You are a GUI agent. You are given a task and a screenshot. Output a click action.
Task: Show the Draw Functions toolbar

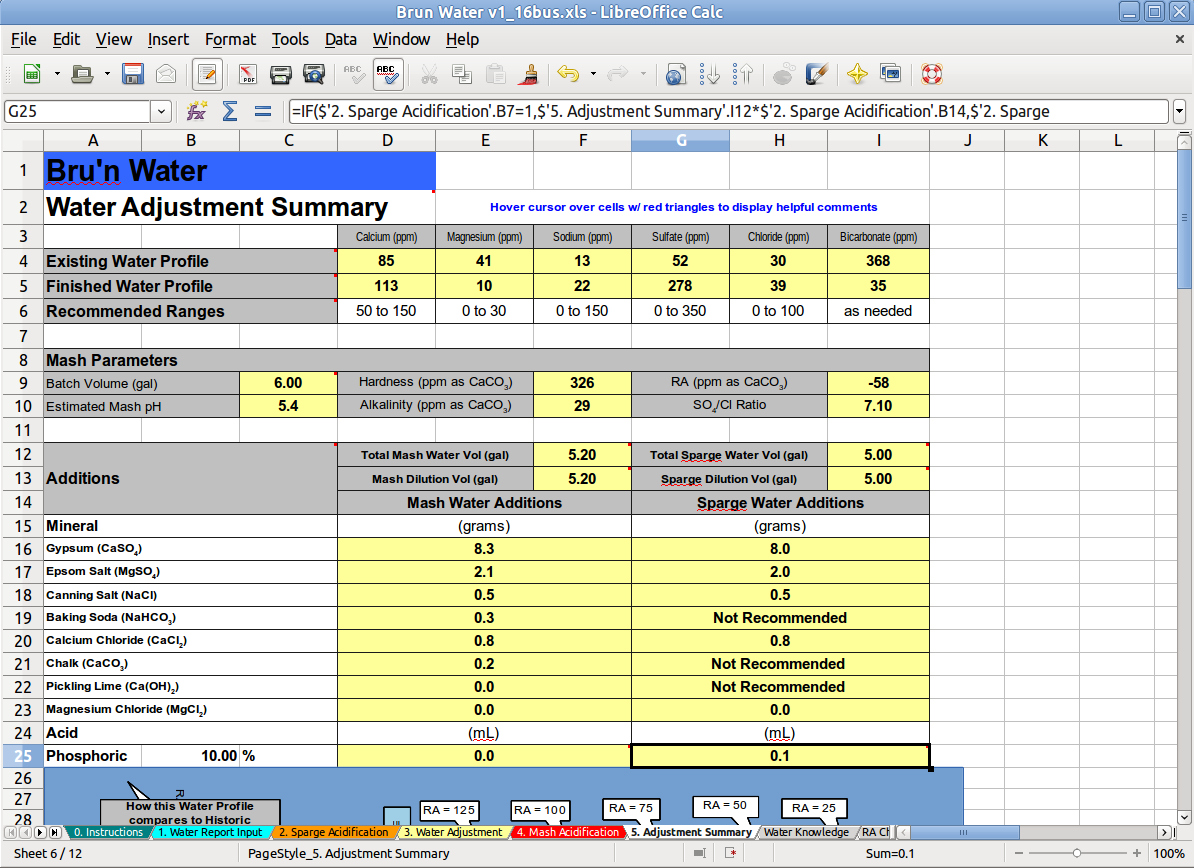tap(816, 74)
